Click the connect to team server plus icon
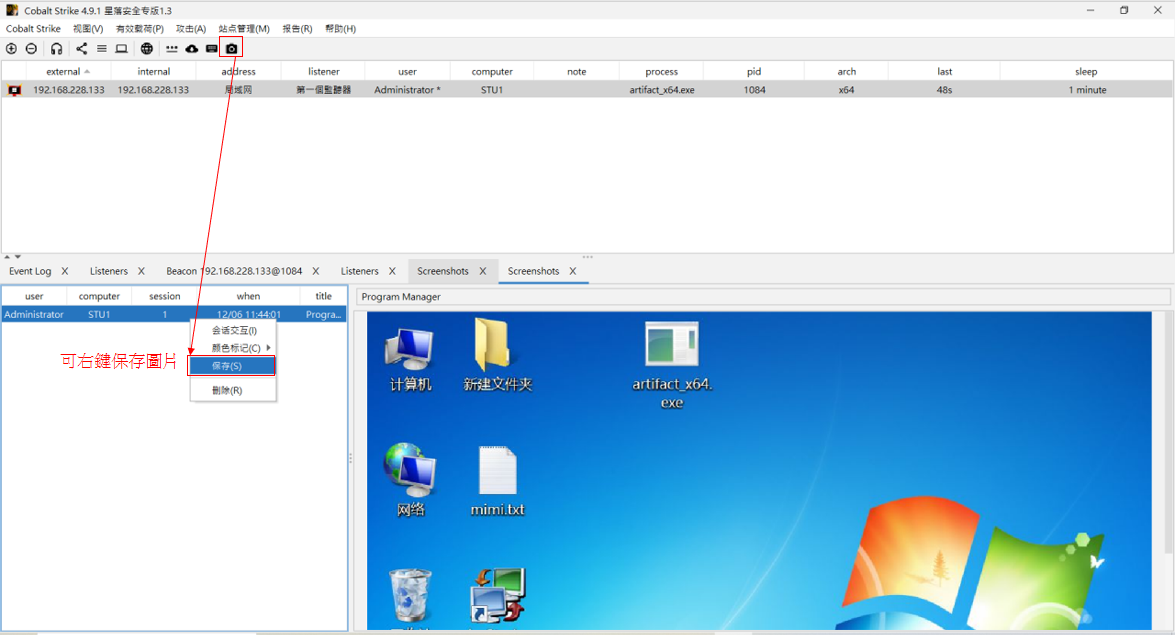The height and width of the screenshot is (635, 1175). [11, 49]
